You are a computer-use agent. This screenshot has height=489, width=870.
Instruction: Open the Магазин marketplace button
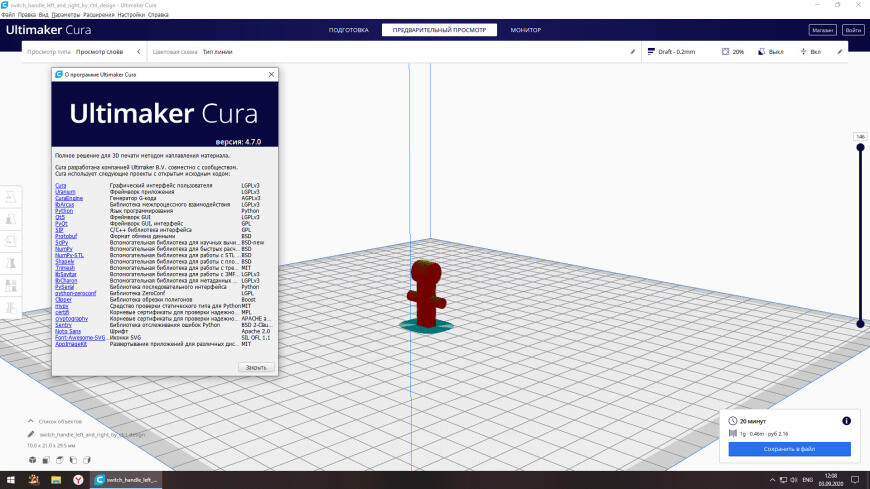[822, 30]
